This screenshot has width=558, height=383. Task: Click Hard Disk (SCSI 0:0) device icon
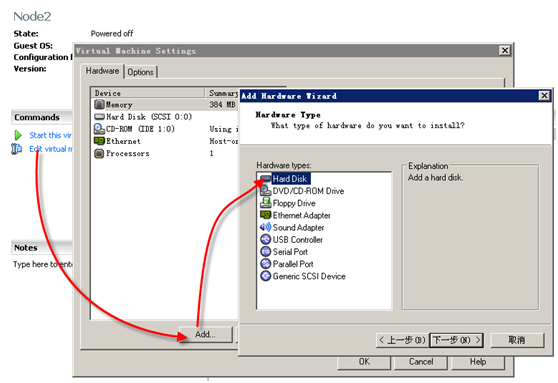pos(99,117)
